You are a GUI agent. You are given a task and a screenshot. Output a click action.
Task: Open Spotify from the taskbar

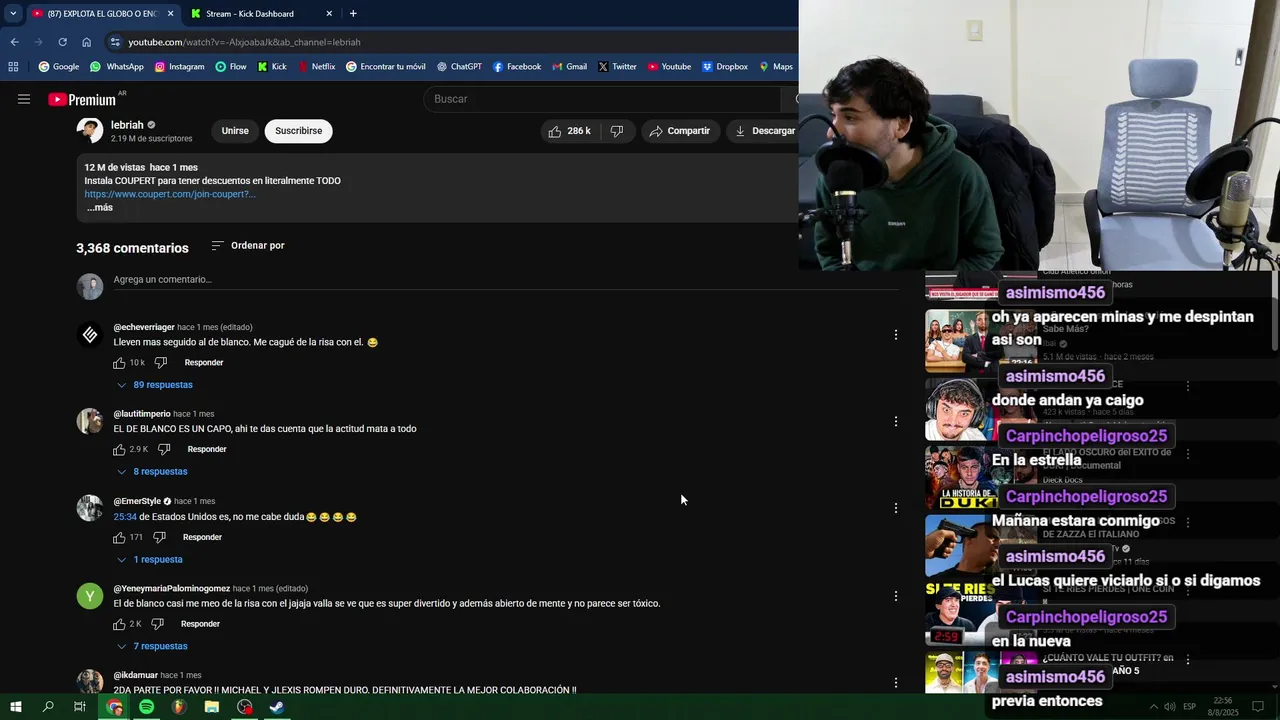pos(147,707)
